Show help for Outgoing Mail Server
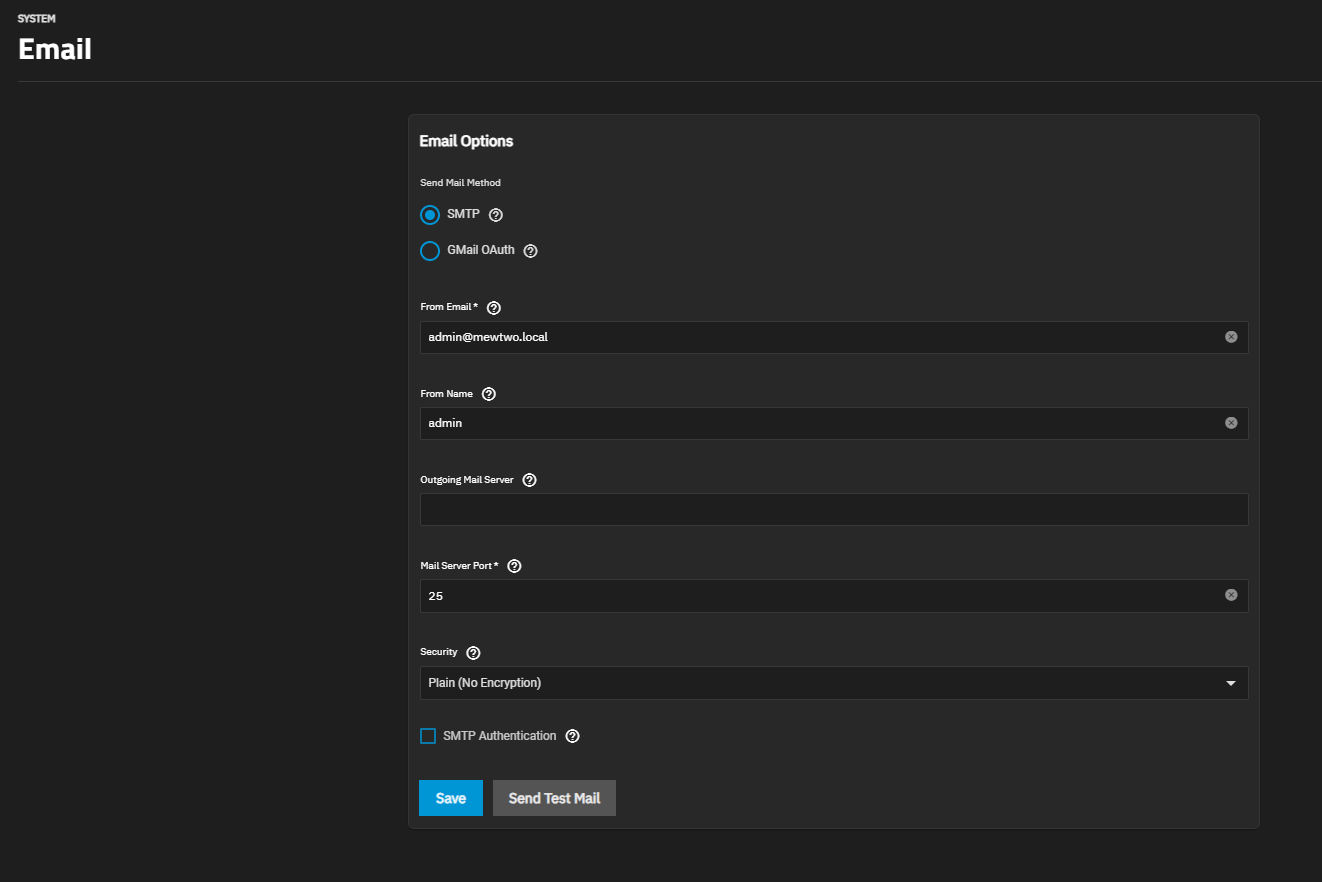Screen dimensions: 1322x882 (530, 480)
